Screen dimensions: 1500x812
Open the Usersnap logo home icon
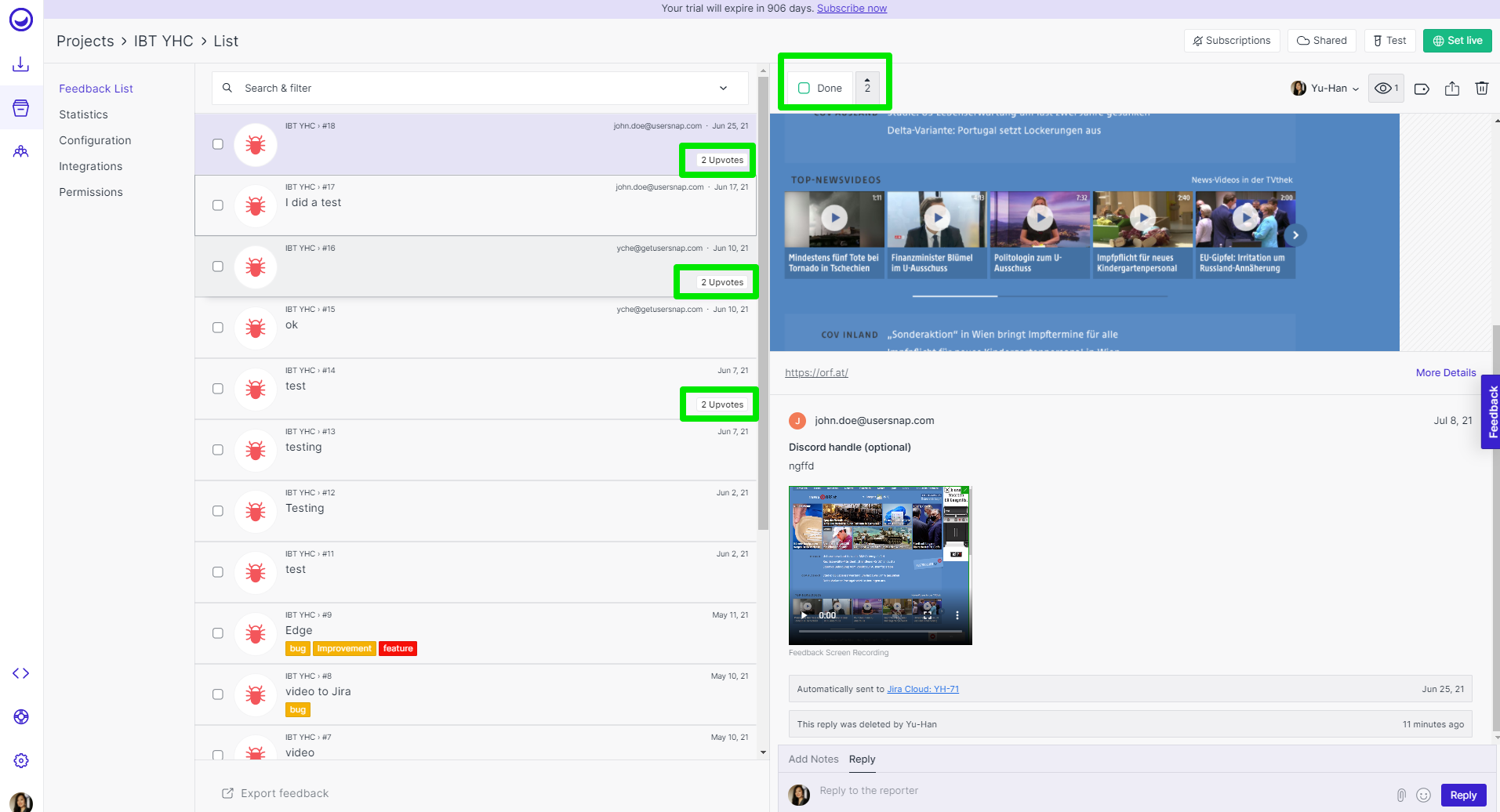click(21, 20)
